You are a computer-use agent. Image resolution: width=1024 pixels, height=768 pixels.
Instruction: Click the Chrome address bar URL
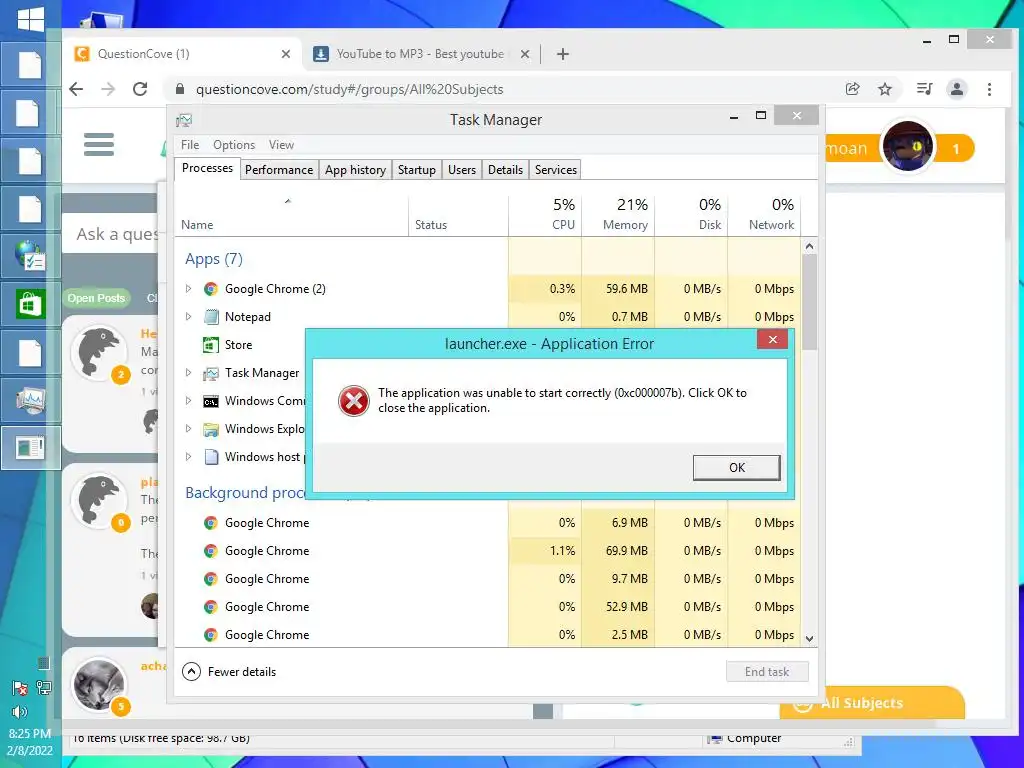(x=349, y=89)
